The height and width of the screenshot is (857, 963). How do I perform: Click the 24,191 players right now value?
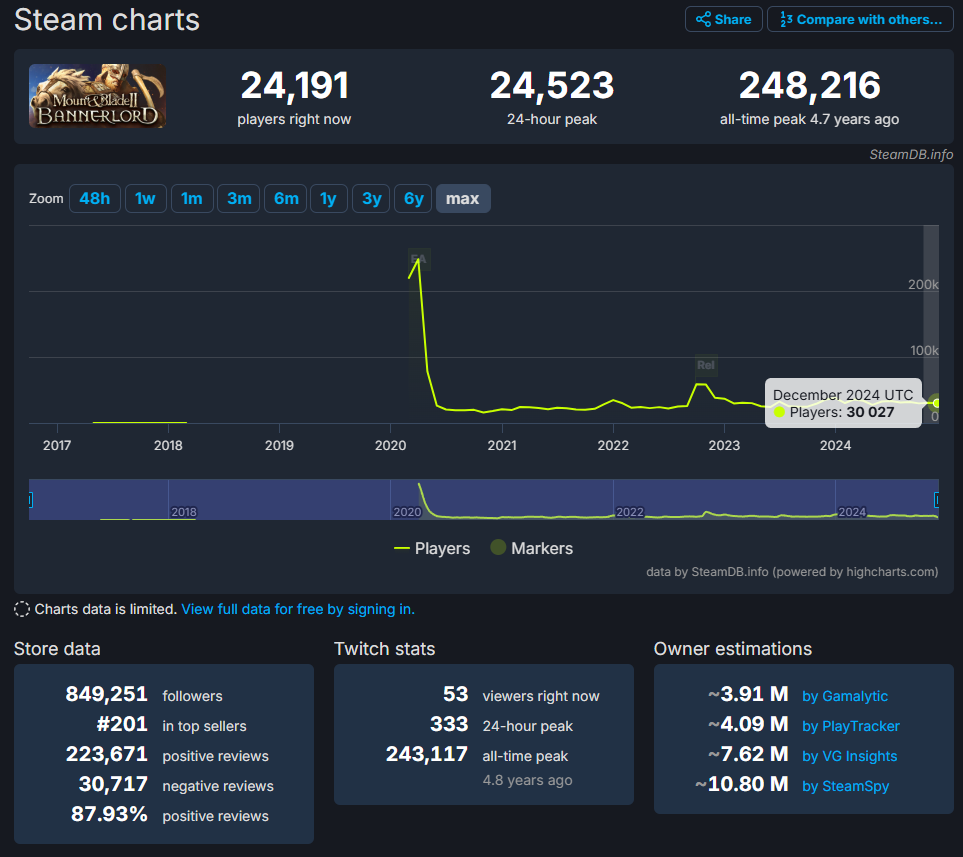294,85
